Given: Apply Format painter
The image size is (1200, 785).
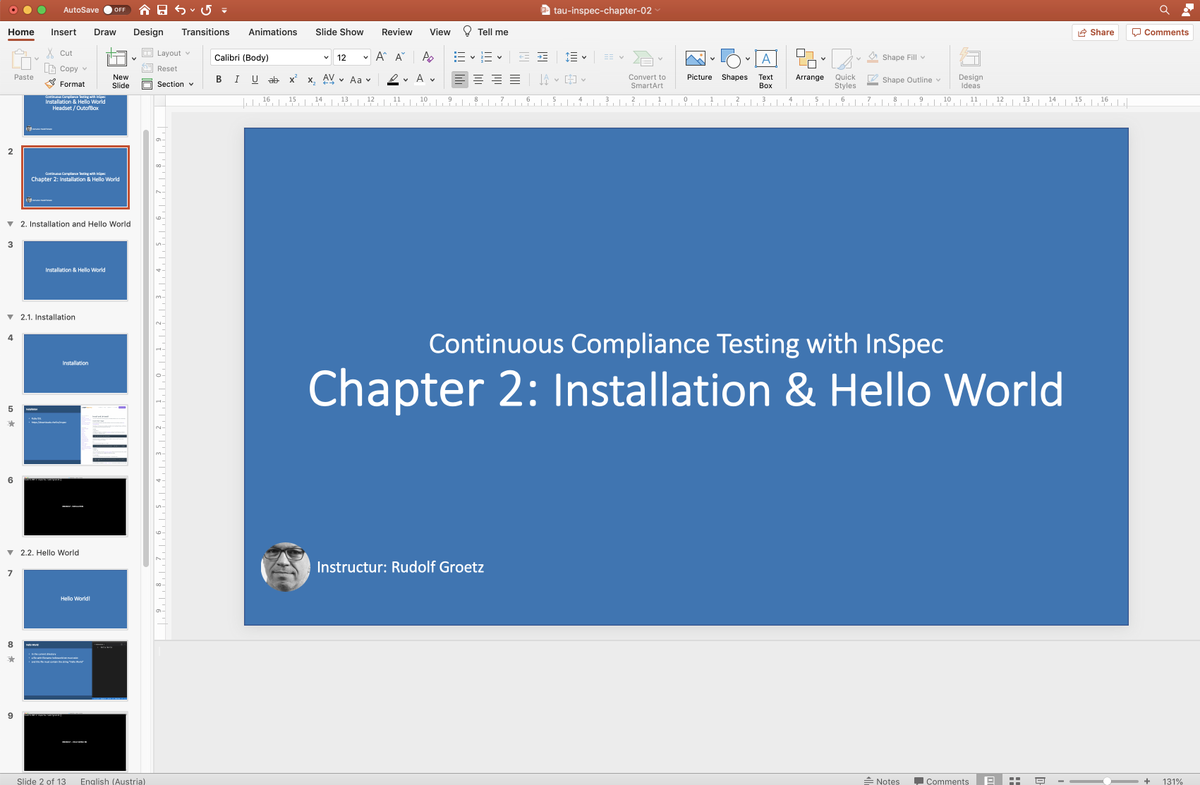Looking at the screenshot, I should [x=64, y=84].
